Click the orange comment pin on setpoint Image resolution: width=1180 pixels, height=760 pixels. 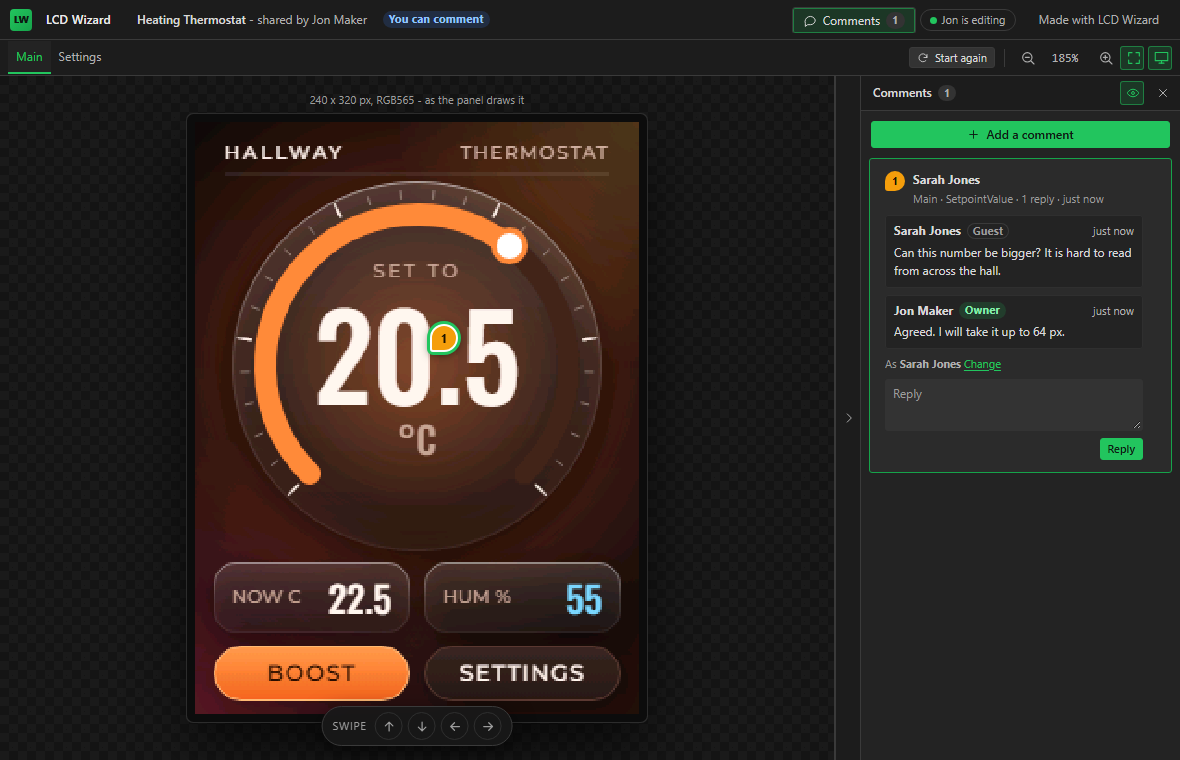click(x=444, y=339)
